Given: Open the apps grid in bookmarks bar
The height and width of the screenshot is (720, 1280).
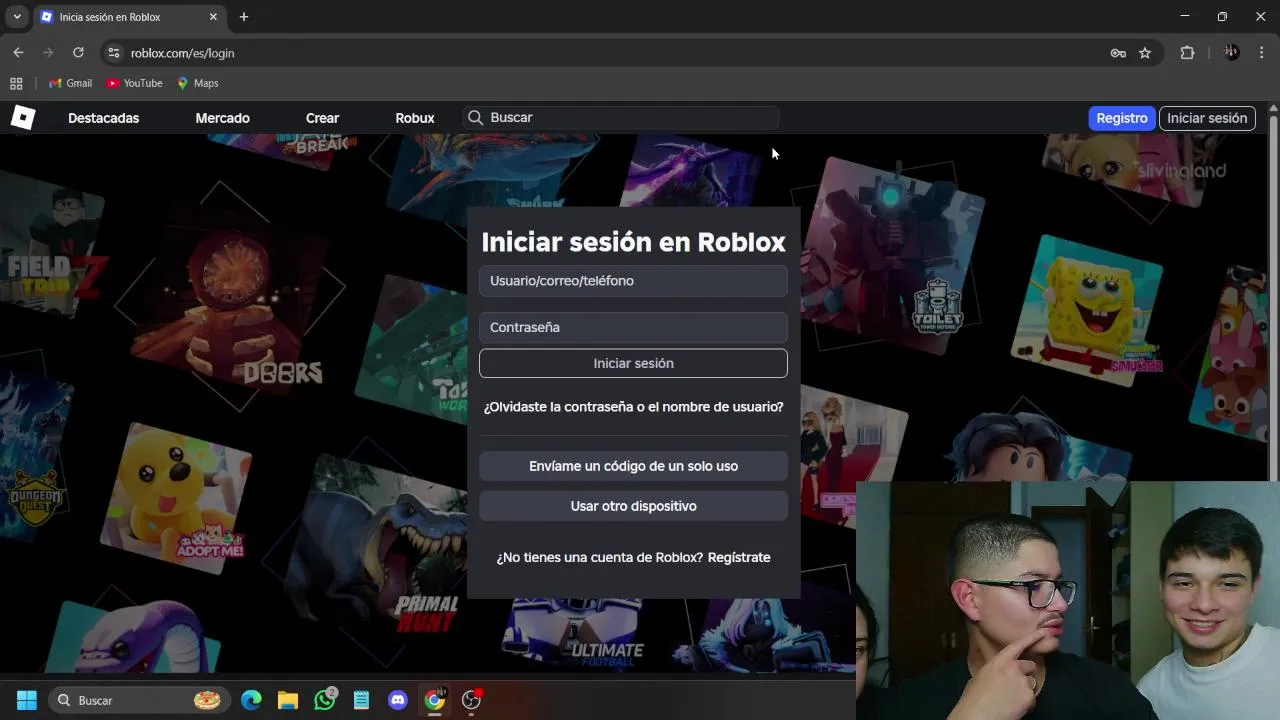Looking at the screenshot, I should pyautogui.click(x=16, y=83).
